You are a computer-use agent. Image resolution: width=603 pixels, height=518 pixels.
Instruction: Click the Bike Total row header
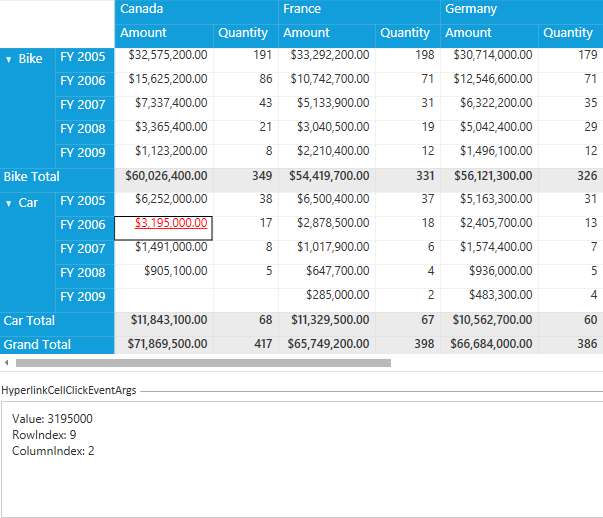pos(57,180)
